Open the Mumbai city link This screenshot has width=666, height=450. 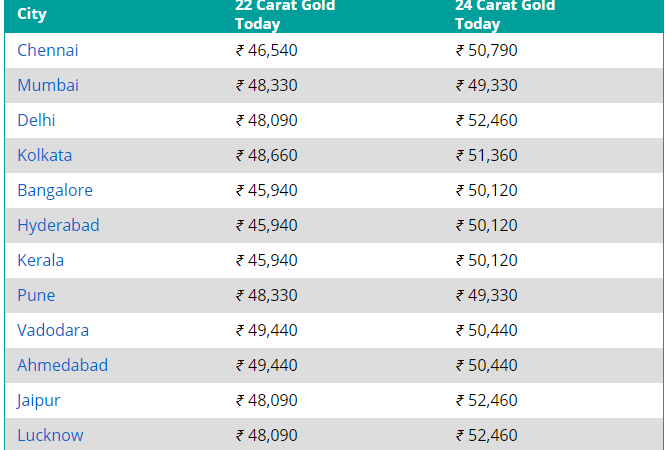coord(47,85)
